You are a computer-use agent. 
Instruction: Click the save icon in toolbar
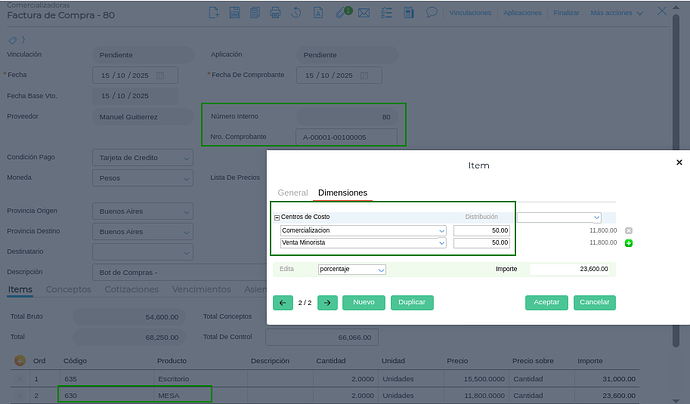point(234,13)
